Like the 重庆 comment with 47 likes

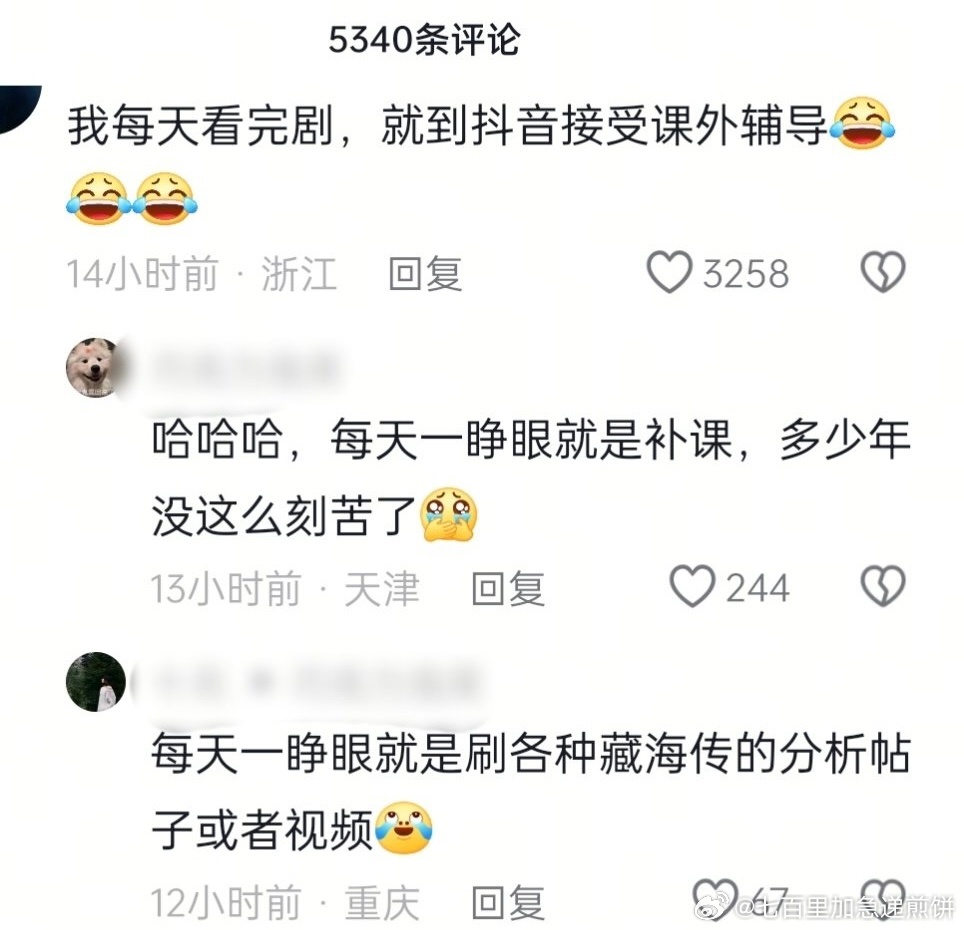[x=715, y=899]
